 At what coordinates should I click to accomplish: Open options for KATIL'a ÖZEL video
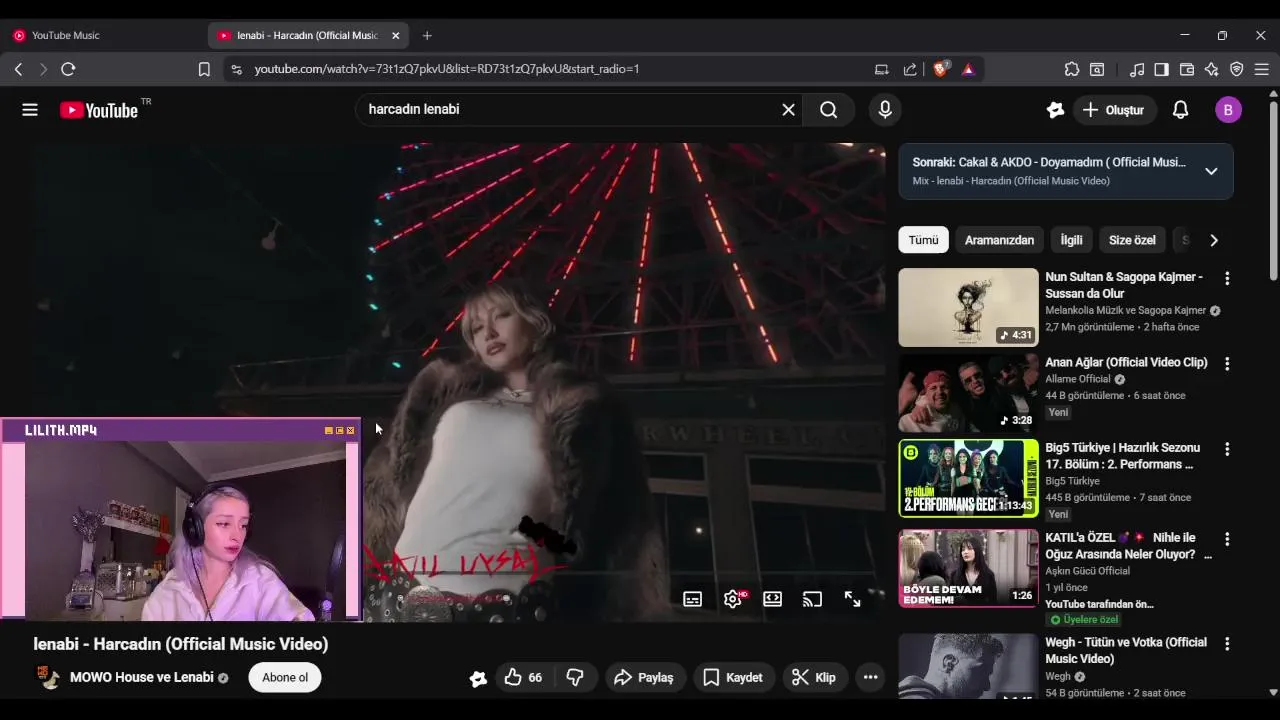click(1227, 539)
